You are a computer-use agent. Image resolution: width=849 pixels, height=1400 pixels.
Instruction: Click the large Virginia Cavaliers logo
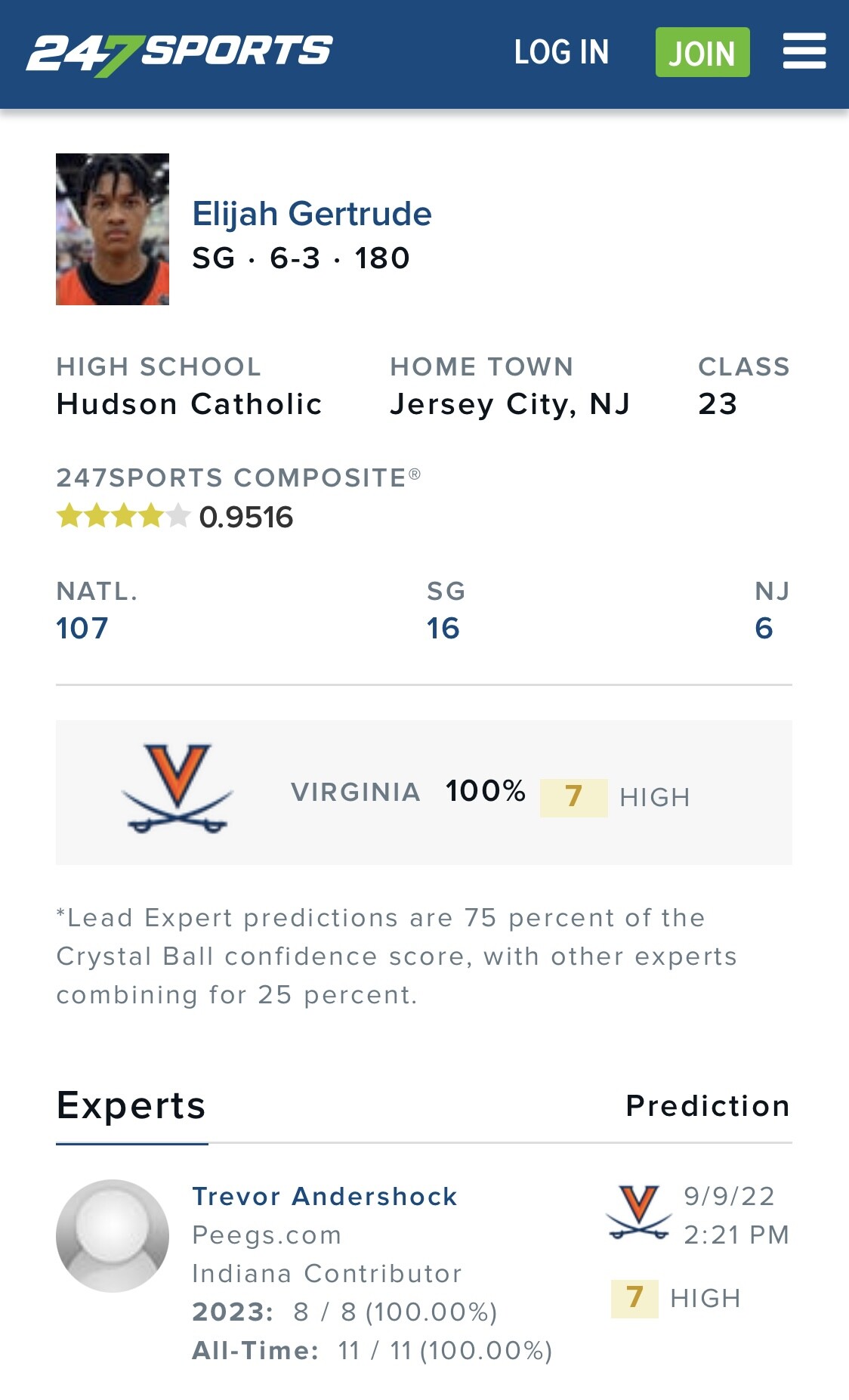tap(178, 788)
